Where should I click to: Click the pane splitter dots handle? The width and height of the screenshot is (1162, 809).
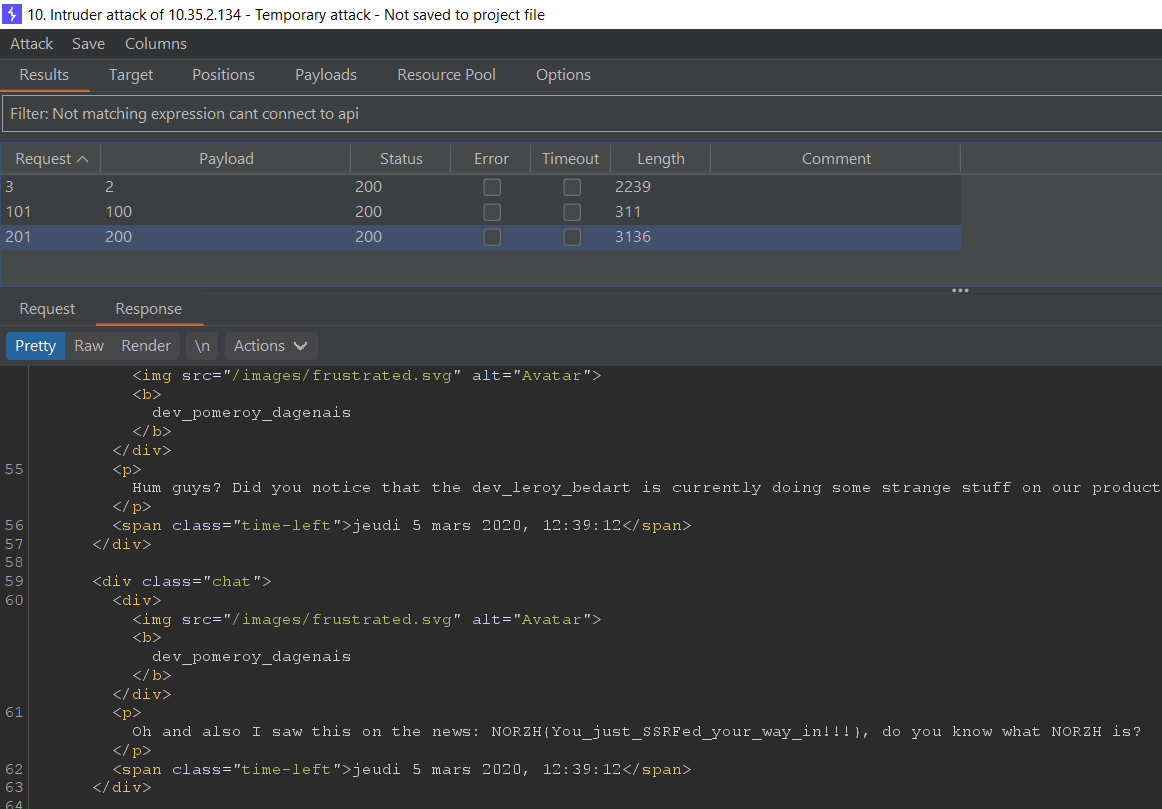coord(960,290)
